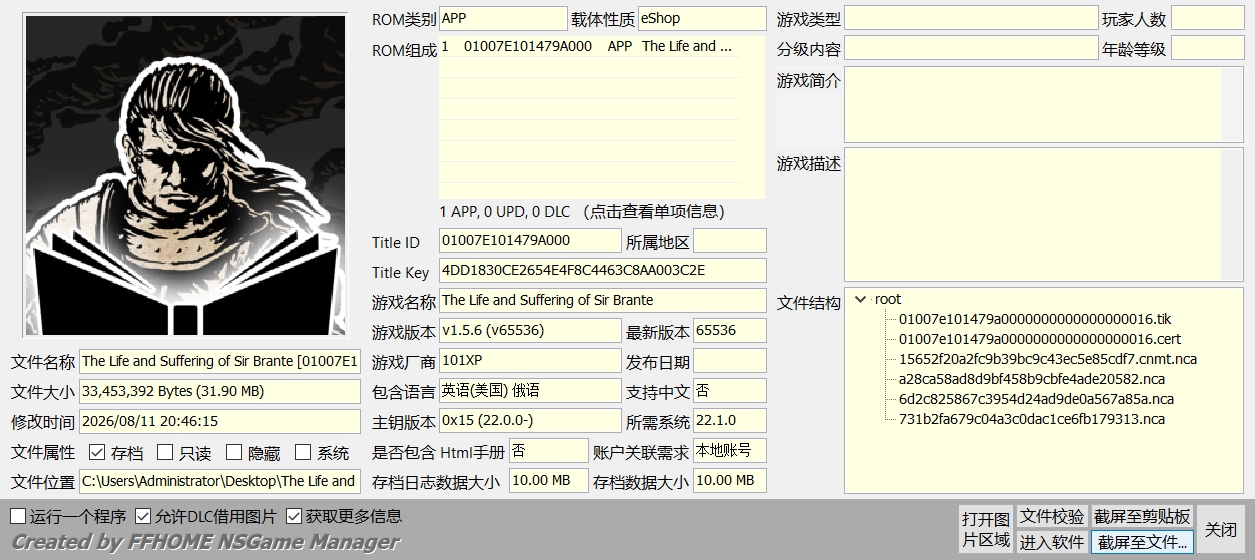Viewport: 1255px width, 560px height.
Task: Click the 文件名称 file name field
Action: point(220,361)
